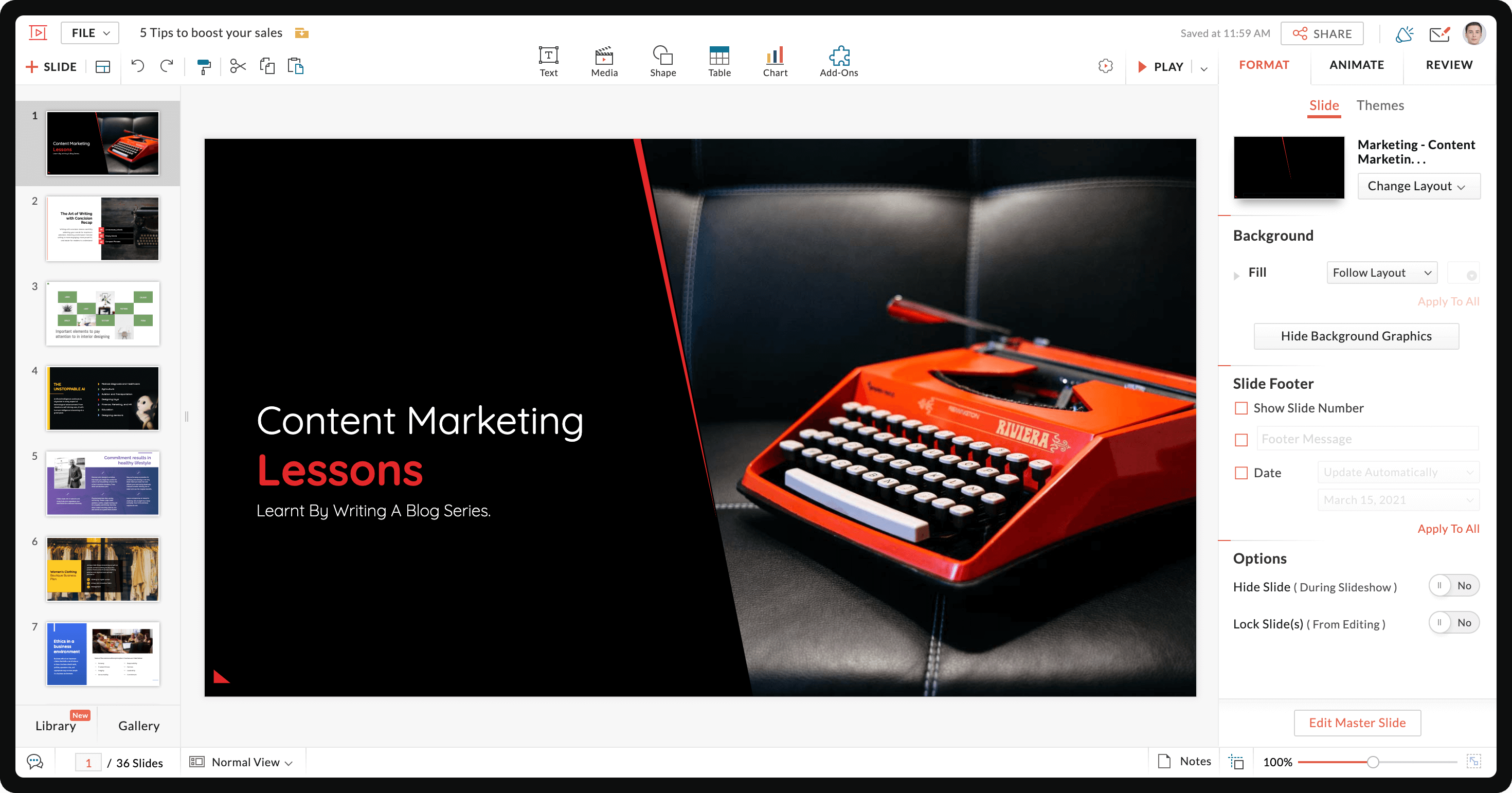This screenshot has width=1512, height=793.
Task: Click the Edit Master Slide button
Action: 1357,723
